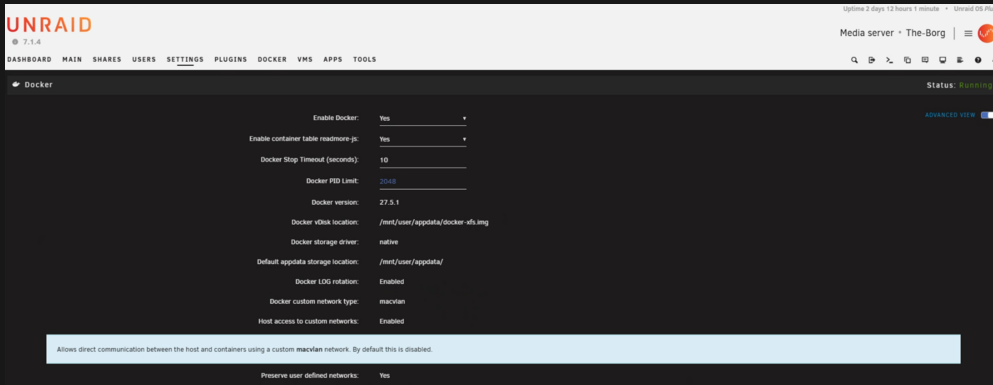Open the Main tab
Image resolution: width=993 pixels, height=385 pixels.
72,60
